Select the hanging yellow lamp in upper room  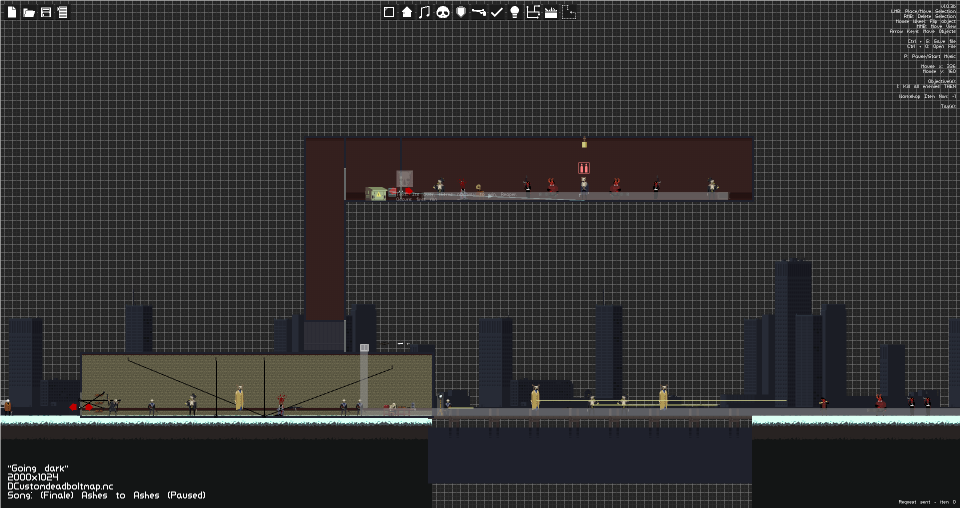tap(584, 143)
